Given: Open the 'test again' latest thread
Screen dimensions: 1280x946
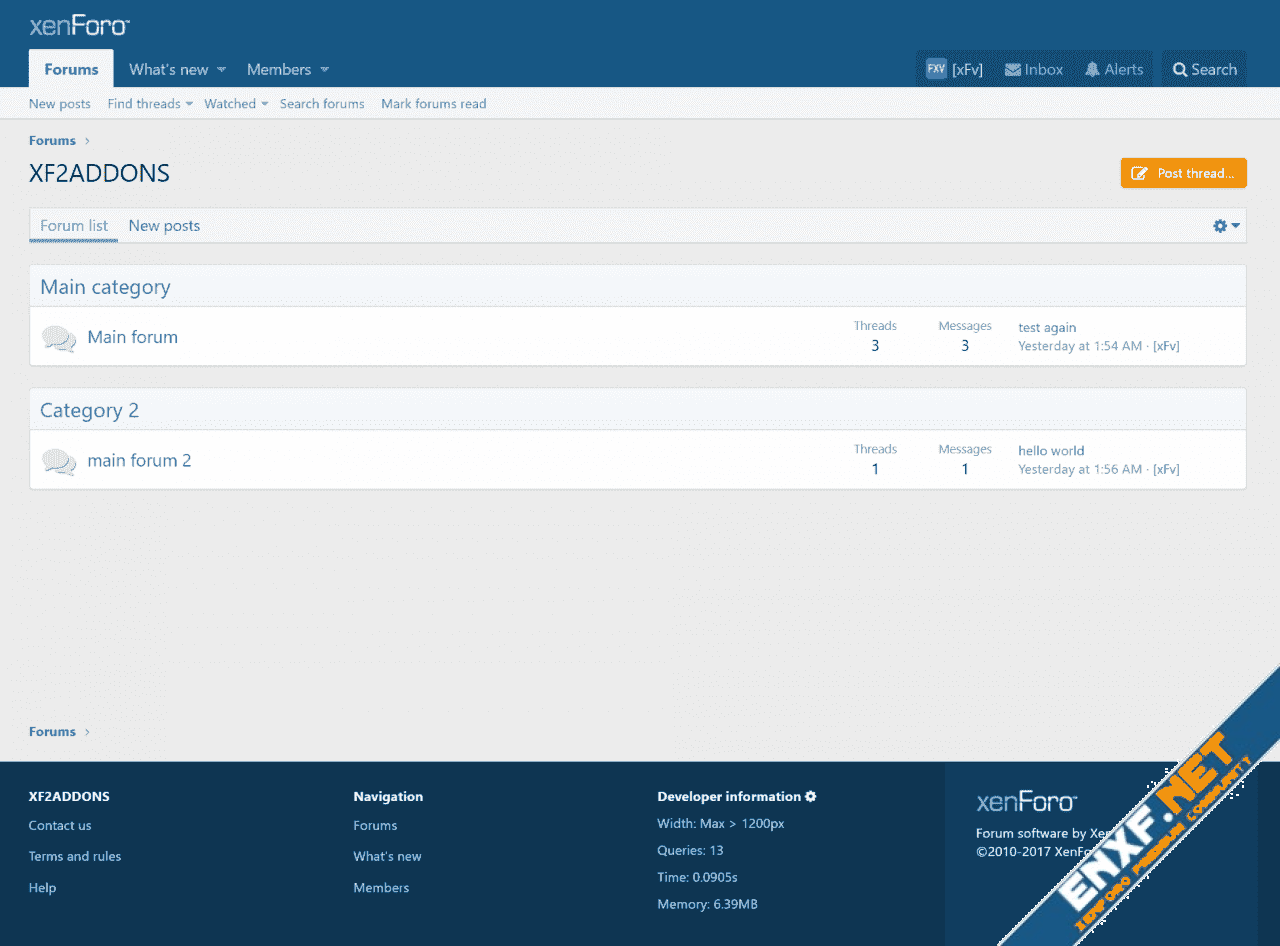Looking at the screenshot, I should [x=1047, y=327].
